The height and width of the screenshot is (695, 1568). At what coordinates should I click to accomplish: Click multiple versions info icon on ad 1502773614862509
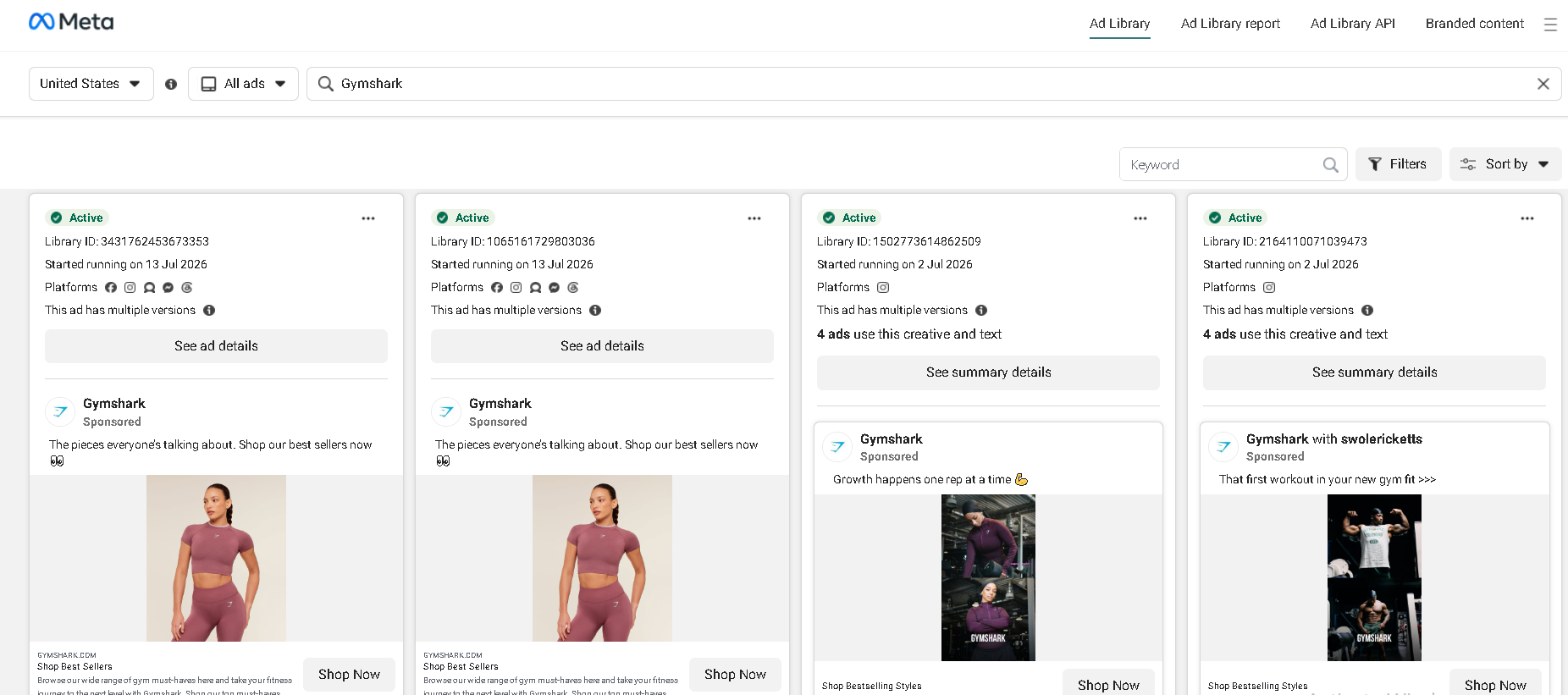tap(981, 311)
